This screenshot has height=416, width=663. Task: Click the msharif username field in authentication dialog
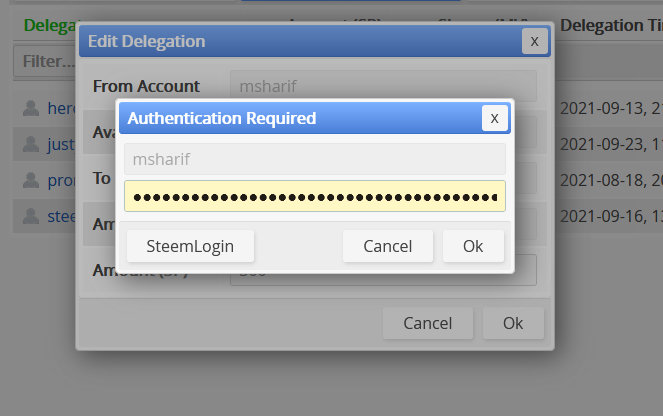(x=315, y=159)
